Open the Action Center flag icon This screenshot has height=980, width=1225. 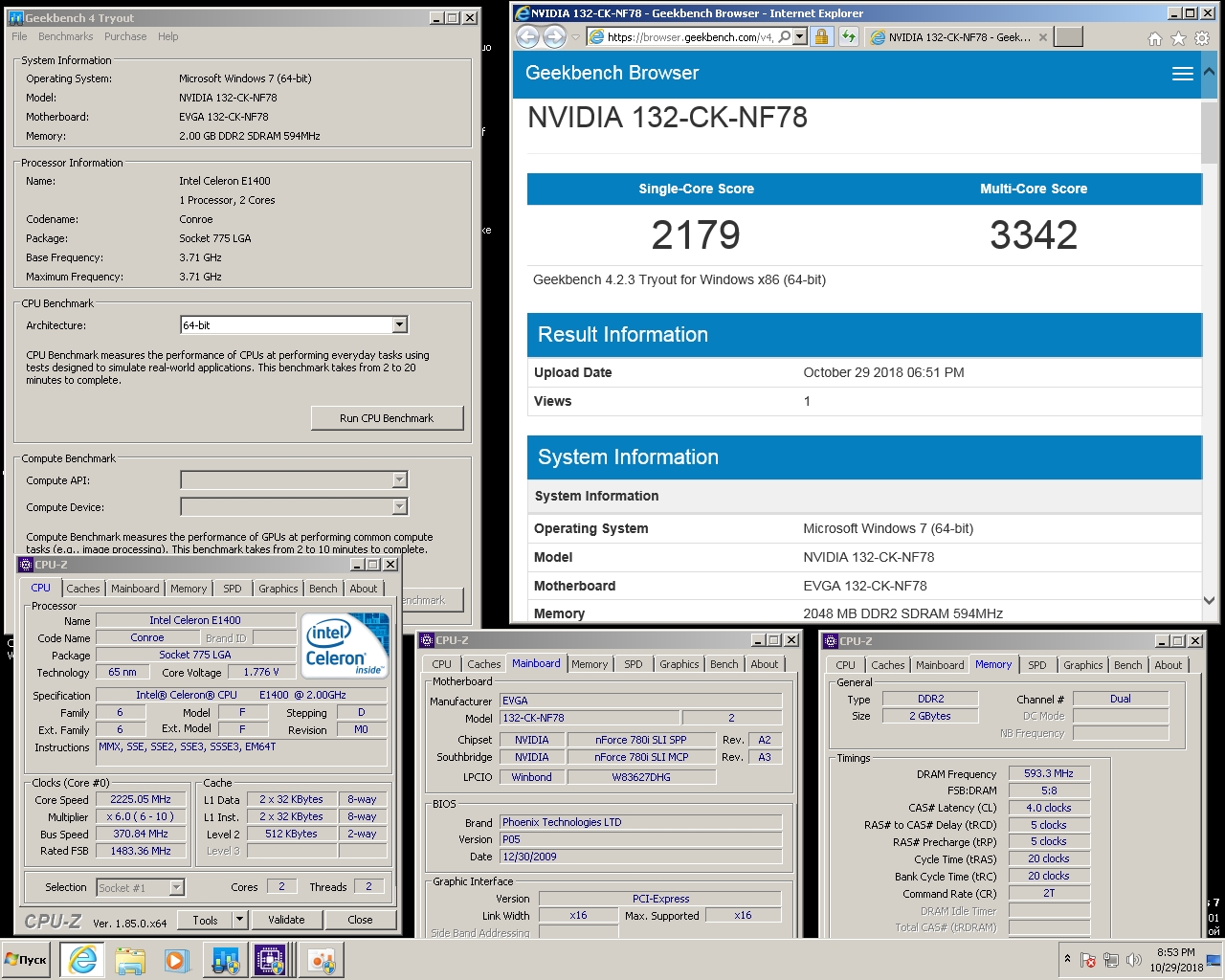pyautogui.click(x=1088, y=960)
